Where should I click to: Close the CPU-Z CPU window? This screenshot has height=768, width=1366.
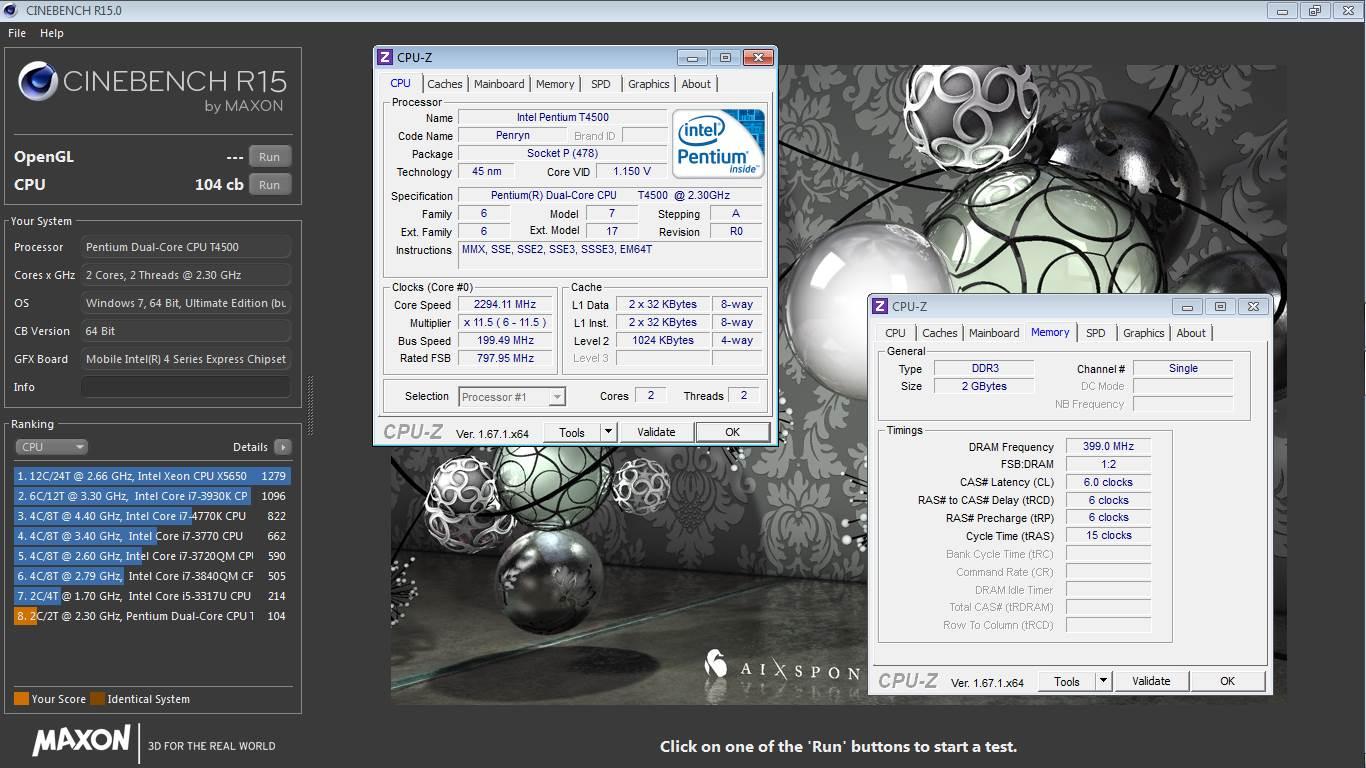(760, 58)
